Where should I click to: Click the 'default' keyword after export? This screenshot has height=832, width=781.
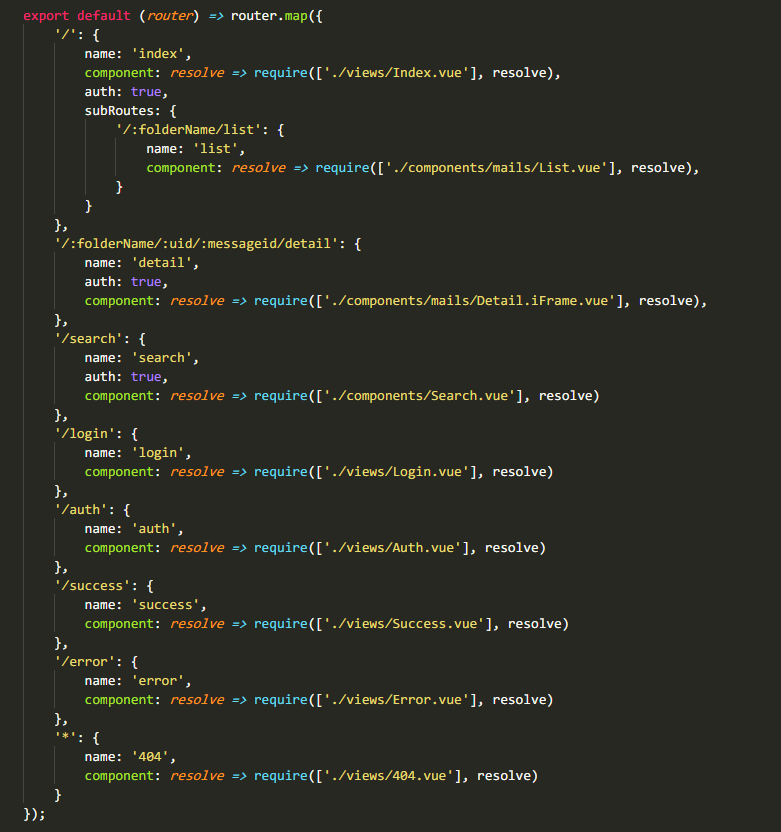(x=104, y=16)
